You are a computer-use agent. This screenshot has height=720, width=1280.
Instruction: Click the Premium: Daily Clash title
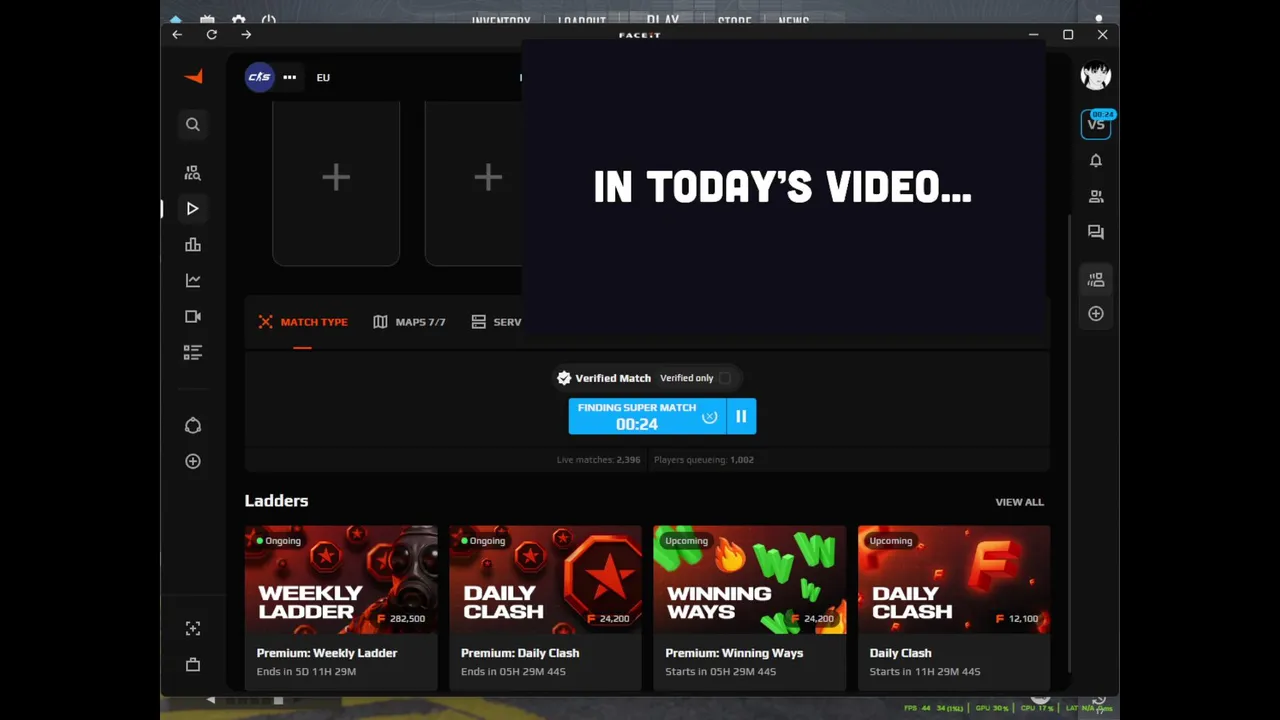pos(520,653)
